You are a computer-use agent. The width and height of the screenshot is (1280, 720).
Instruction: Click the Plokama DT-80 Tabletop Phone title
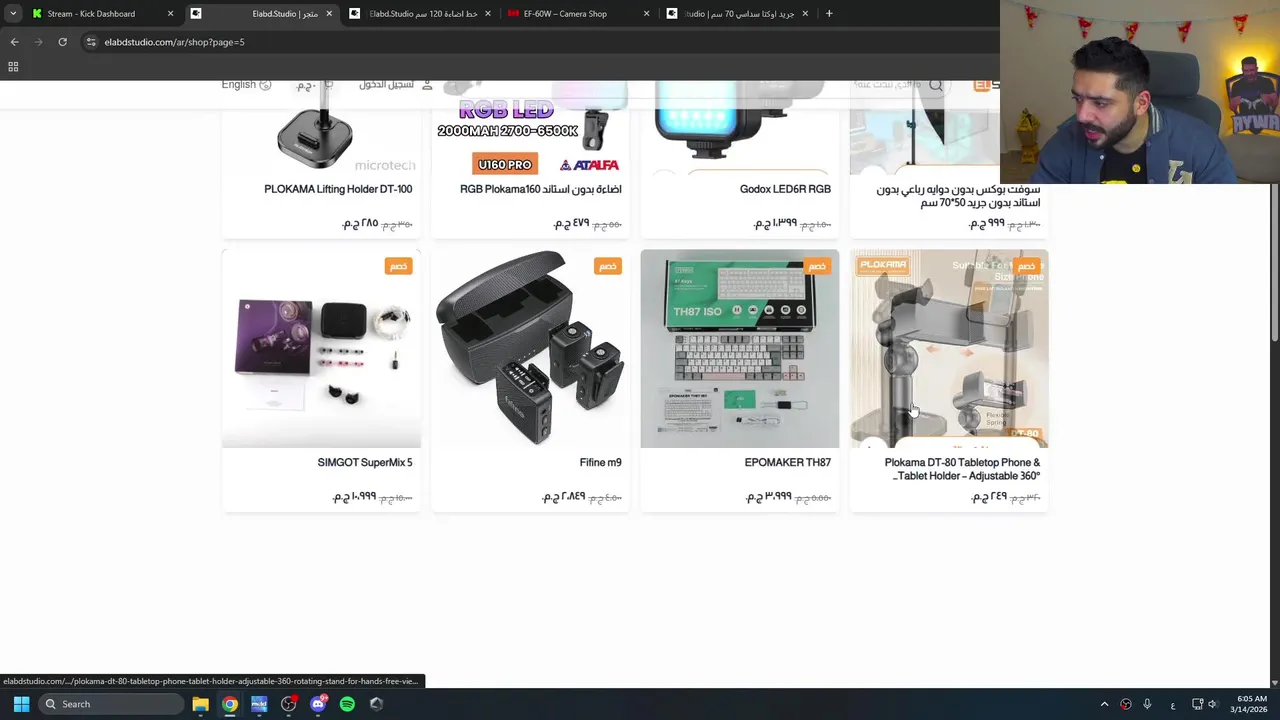pyautogui.click(x=962, y=469)
